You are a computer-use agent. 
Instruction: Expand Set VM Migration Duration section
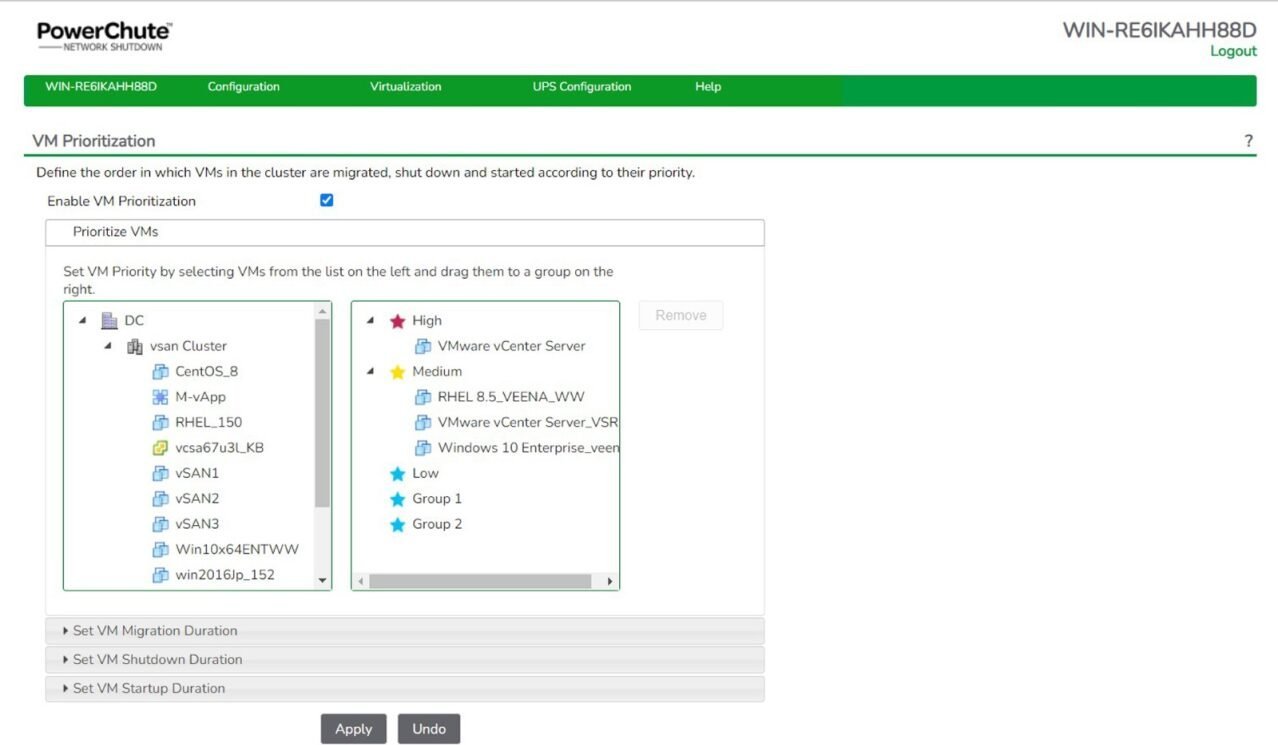(x=405, y=631)
